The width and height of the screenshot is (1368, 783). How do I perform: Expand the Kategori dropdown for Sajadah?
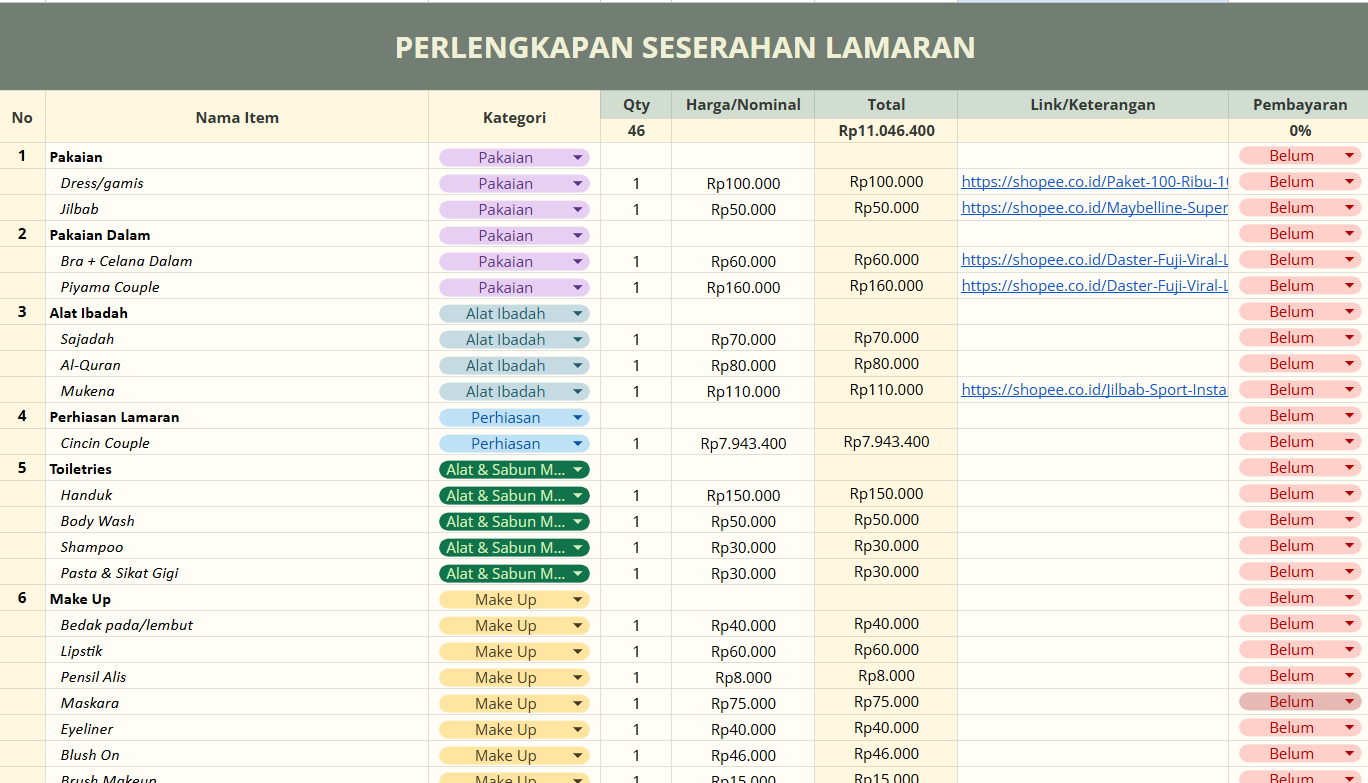click(x=577, y=340)
